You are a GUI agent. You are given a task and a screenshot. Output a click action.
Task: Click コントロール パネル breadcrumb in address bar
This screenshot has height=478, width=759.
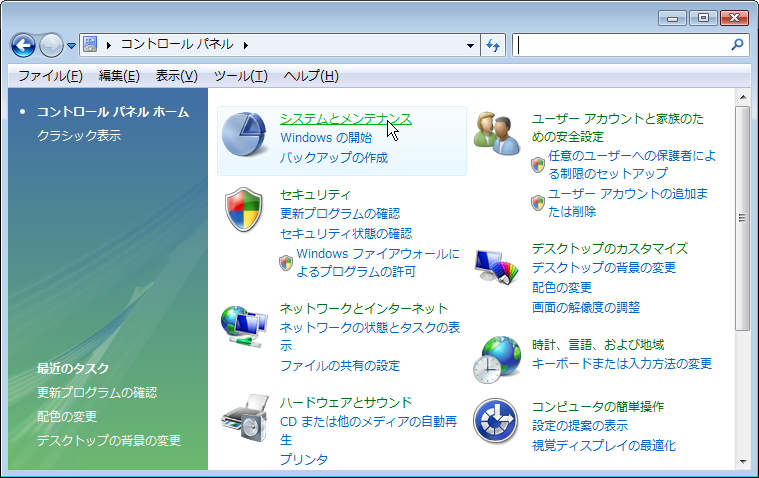(177, 45)
